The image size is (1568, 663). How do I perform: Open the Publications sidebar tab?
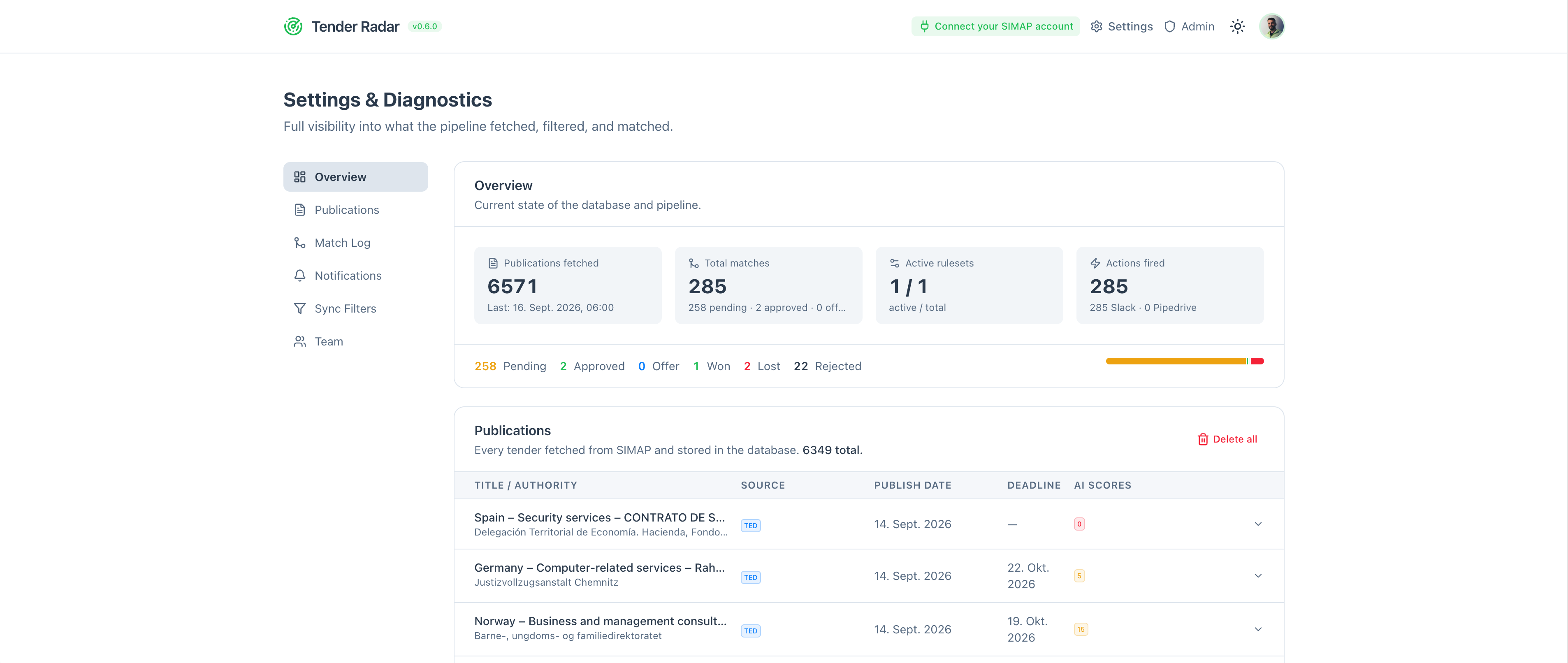(x=355, y=209)
